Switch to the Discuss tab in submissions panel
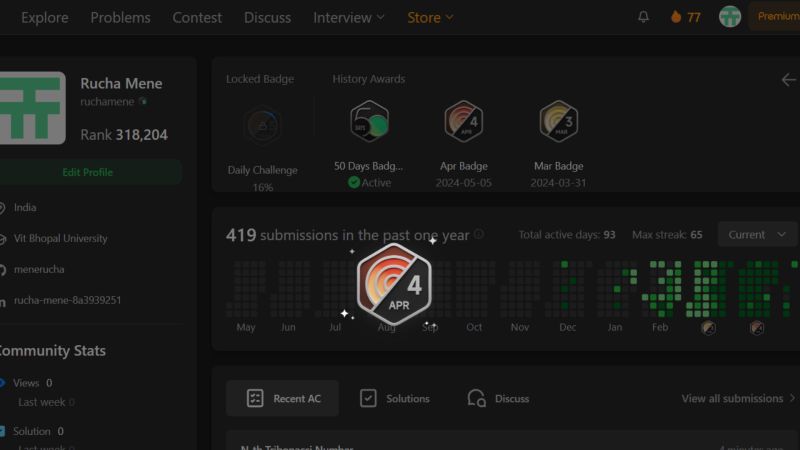 [498, 398]
